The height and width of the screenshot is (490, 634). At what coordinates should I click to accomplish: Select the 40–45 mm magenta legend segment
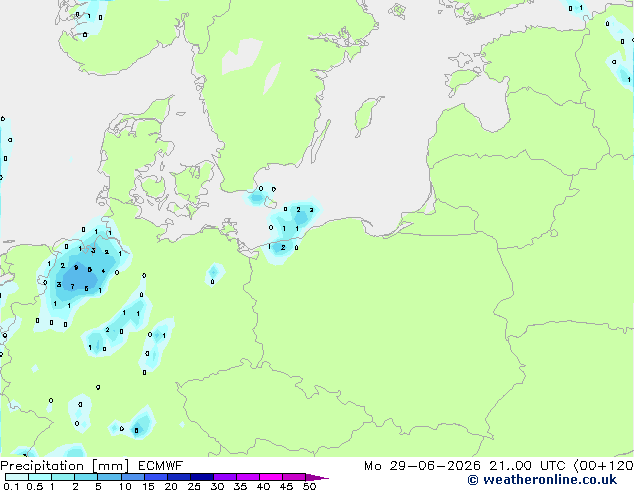tap(271, 477)
